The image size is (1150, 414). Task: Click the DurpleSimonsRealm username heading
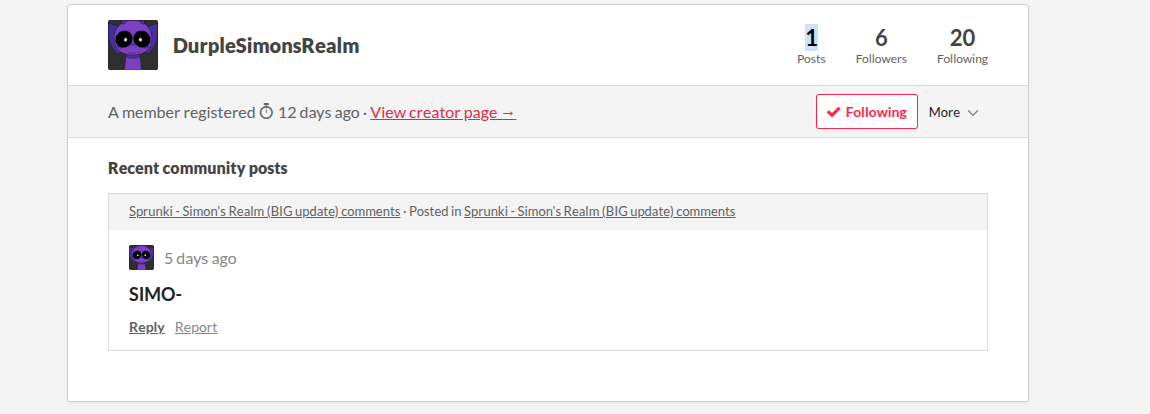click(266, 46)
